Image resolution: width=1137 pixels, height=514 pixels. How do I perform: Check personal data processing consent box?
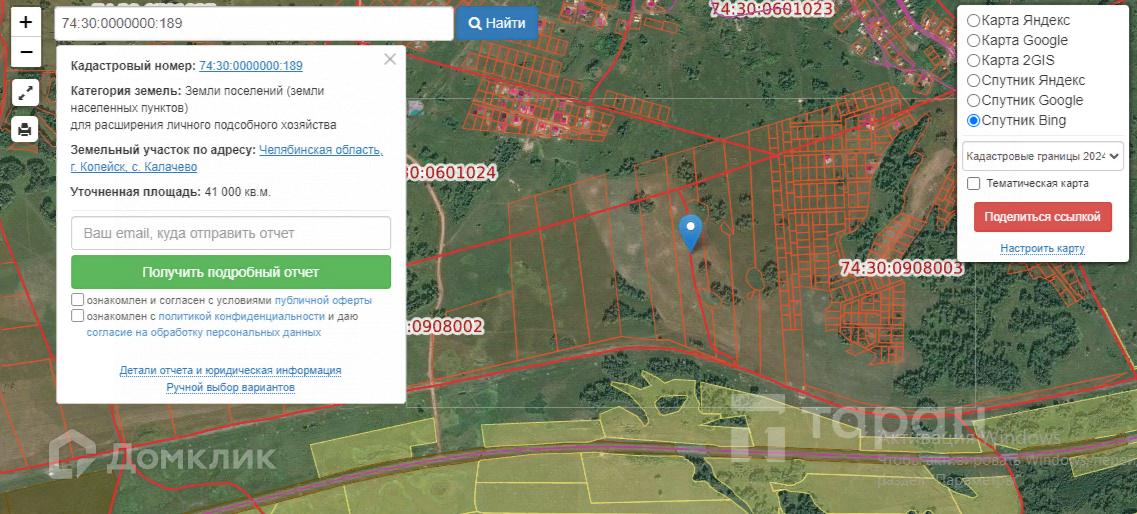click(x=78, y=316)
